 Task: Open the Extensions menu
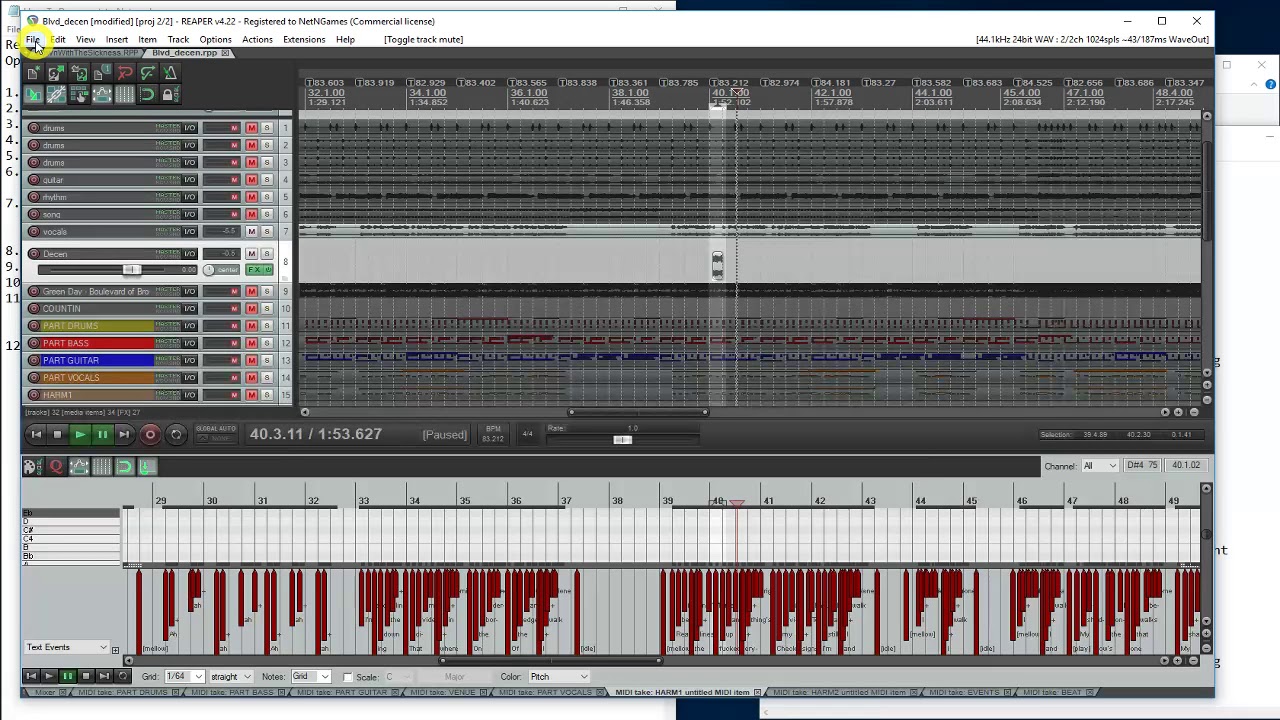click(304, 39)
